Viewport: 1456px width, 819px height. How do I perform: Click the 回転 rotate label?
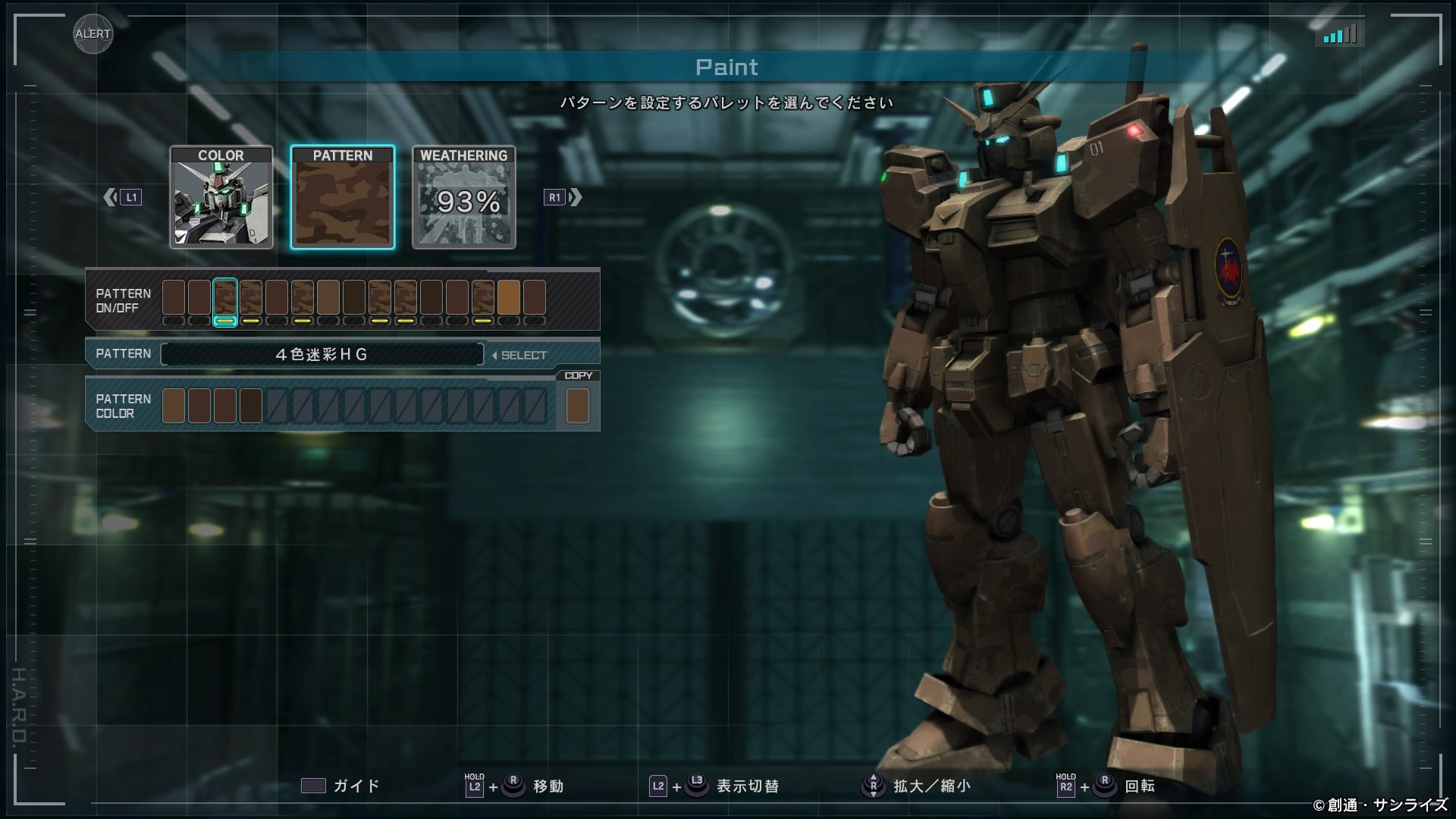tap(1140, 786)
